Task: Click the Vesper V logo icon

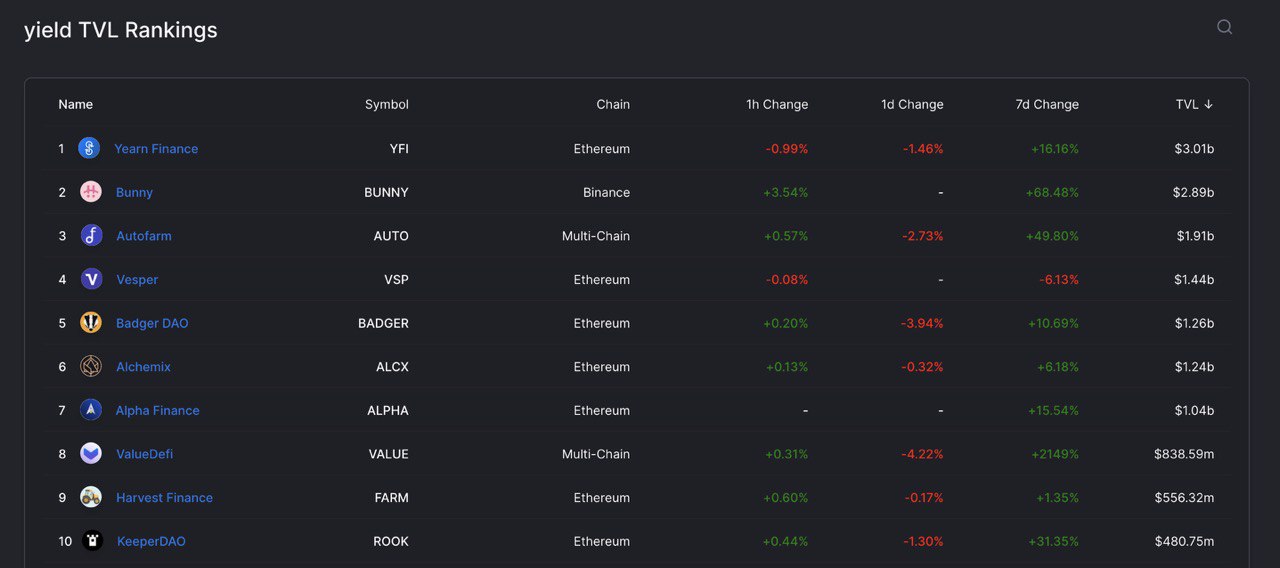Action: pos(91,279)
